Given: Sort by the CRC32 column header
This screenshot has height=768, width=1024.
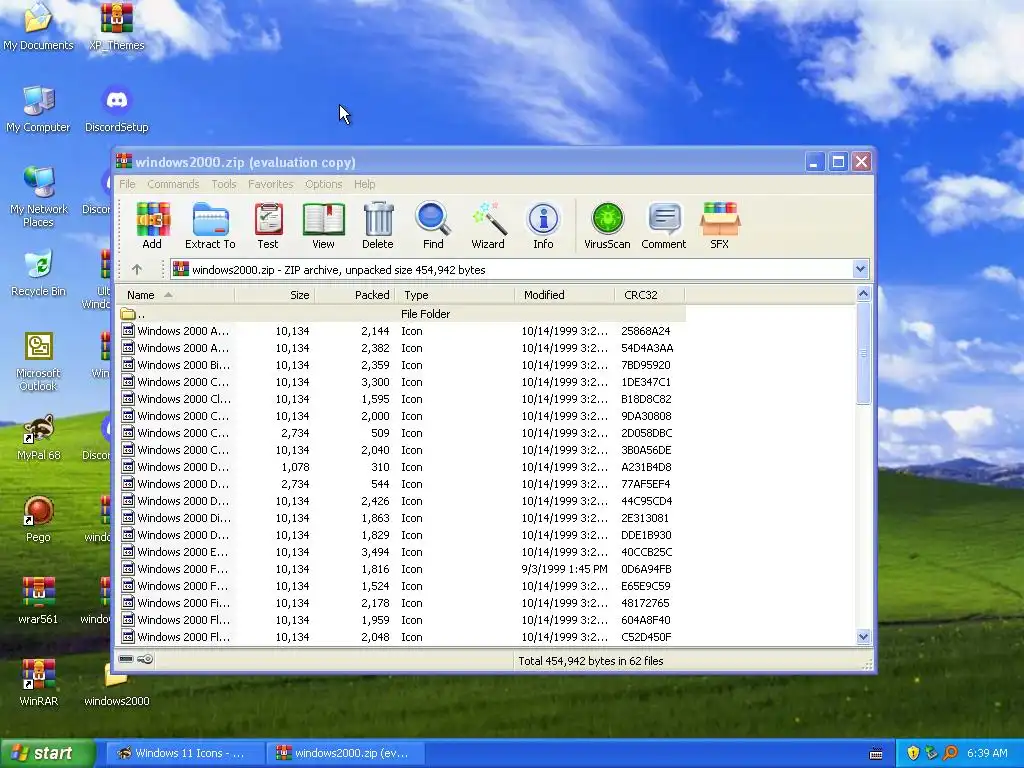Looking at the screenshot, I should (x=649, y=295).
